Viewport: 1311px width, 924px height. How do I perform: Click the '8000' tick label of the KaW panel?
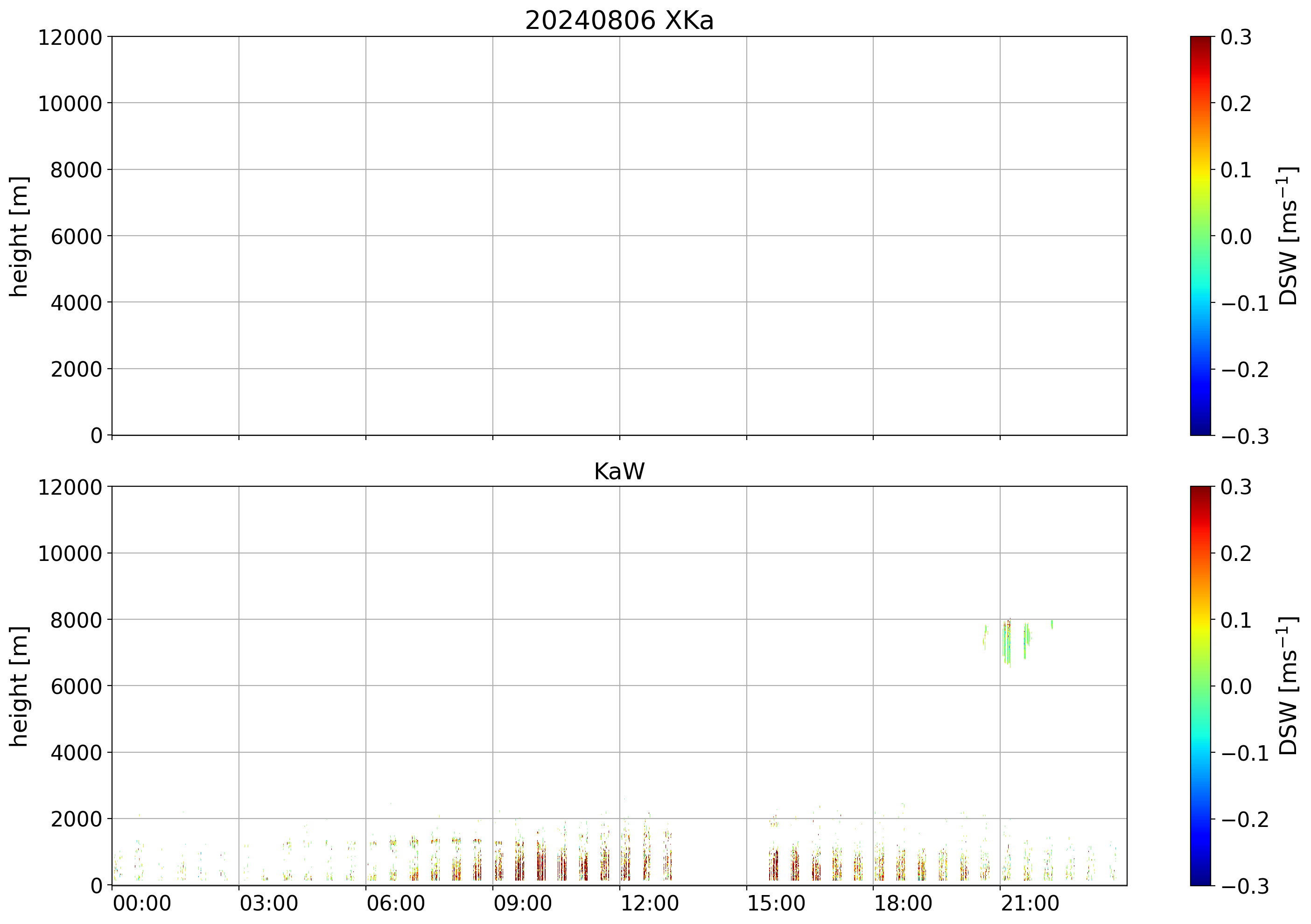coord(76,620)
